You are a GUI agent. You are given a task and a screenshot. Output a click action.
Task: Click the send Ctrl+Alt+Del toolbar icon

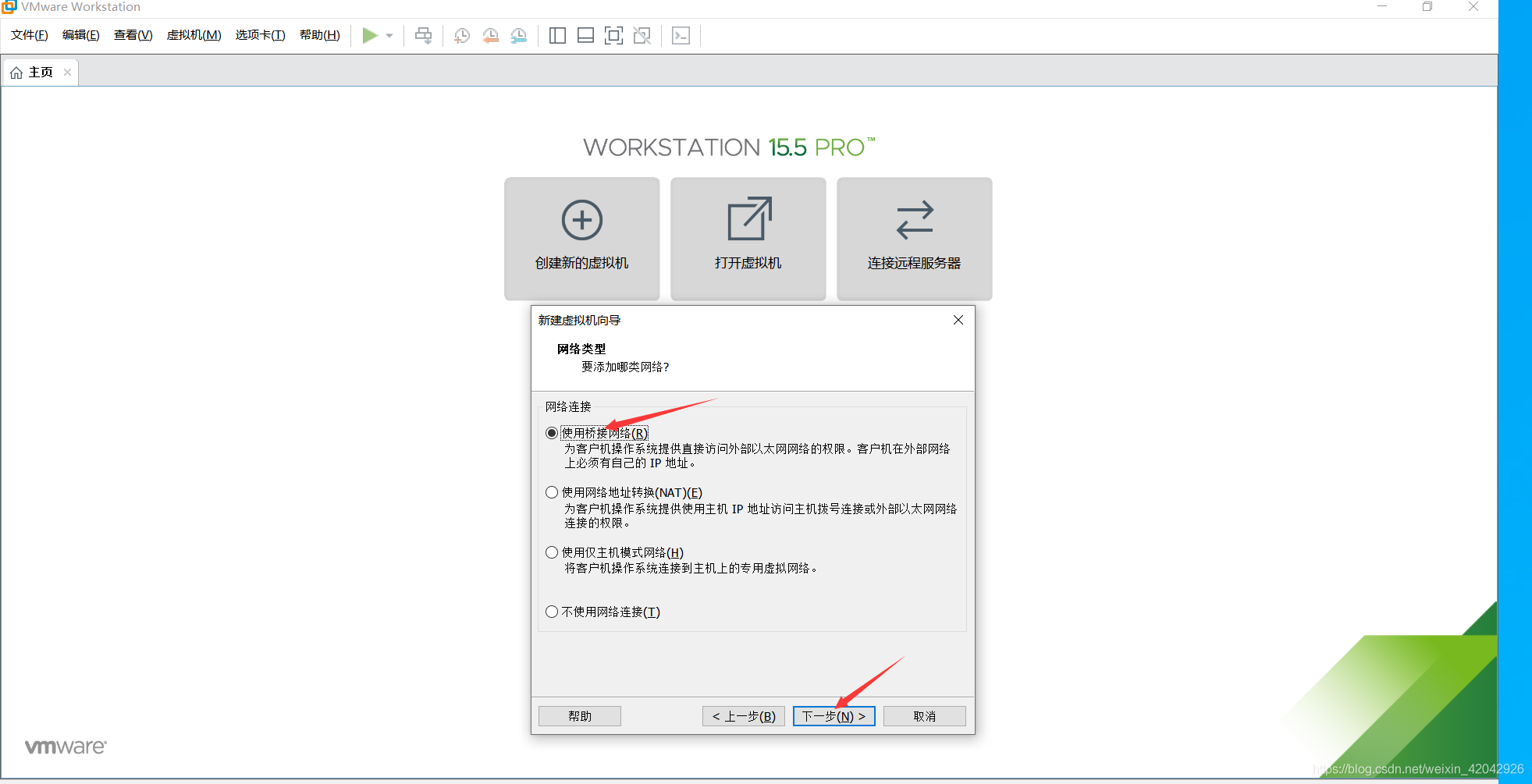point(423,35)
